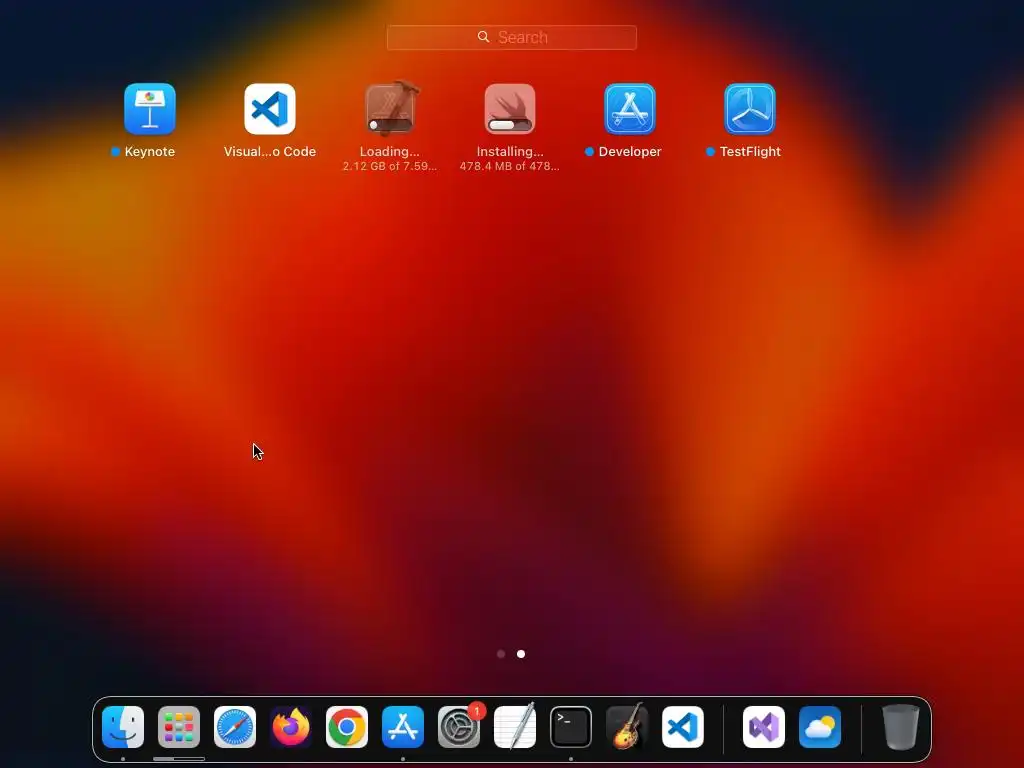Image resolution: width=1024 pixels, height=768 pixels.
Task: Open Safari from the Dock
Action: 235,727
